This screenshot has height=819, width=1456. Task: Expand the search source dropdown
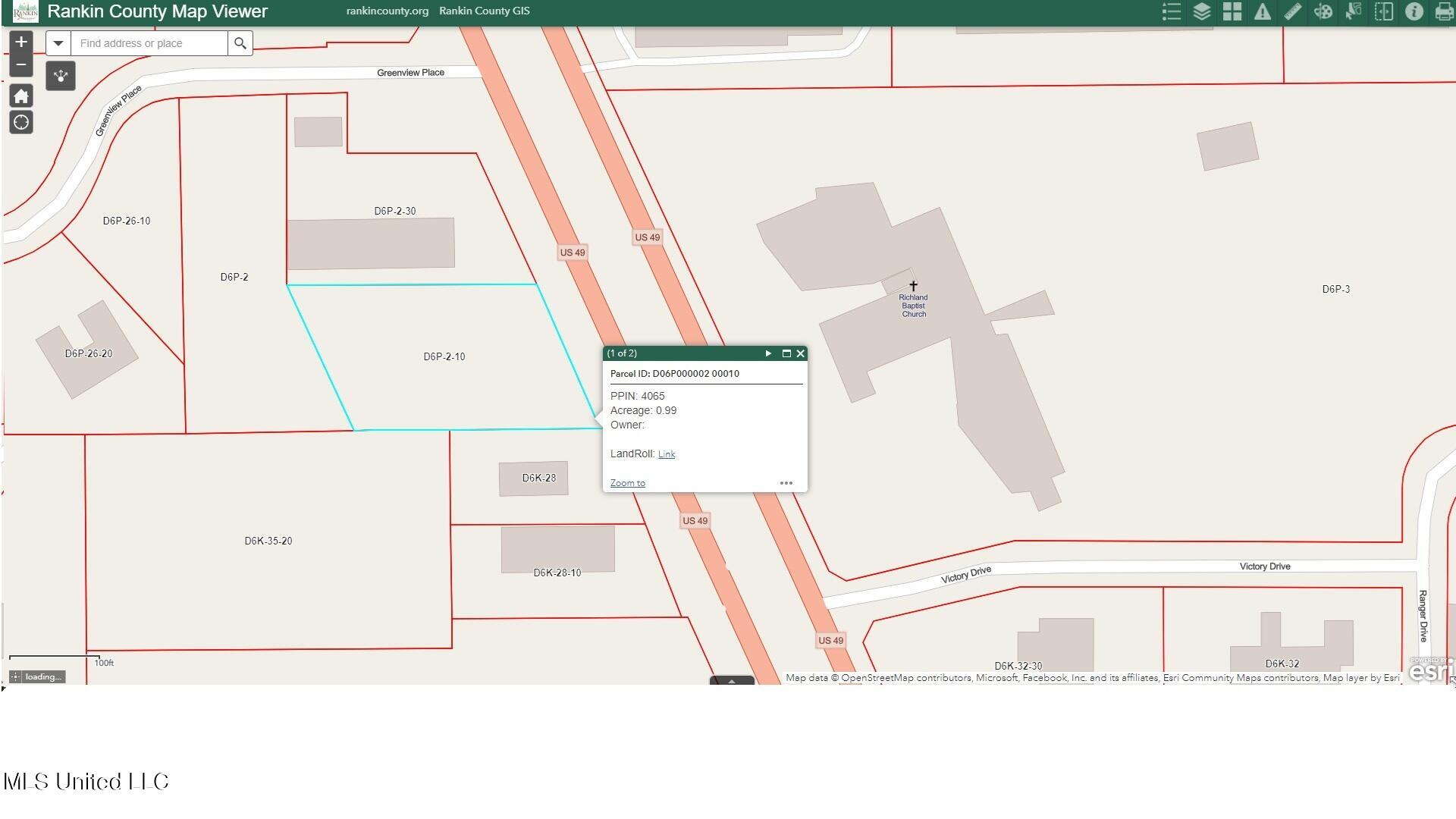58,43
